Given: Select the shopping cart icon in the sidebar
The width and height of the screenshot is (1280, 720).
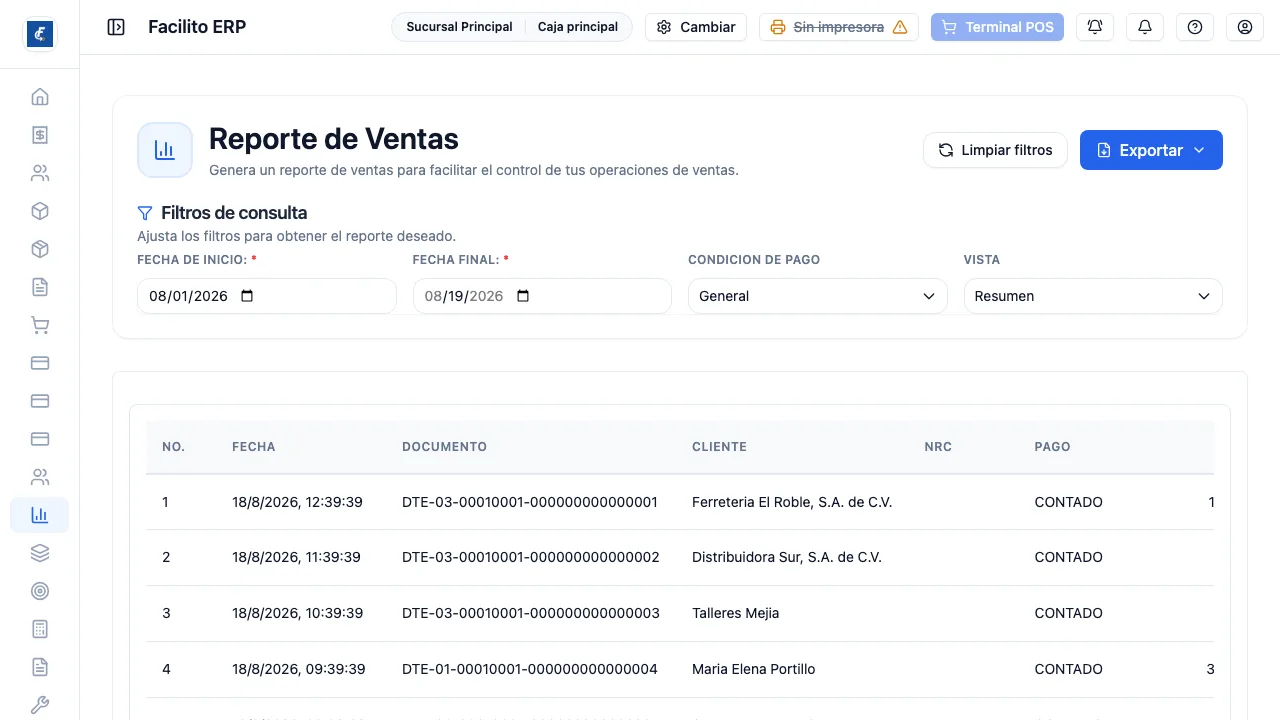Looking at the screenshot, I should coord(40,325).
